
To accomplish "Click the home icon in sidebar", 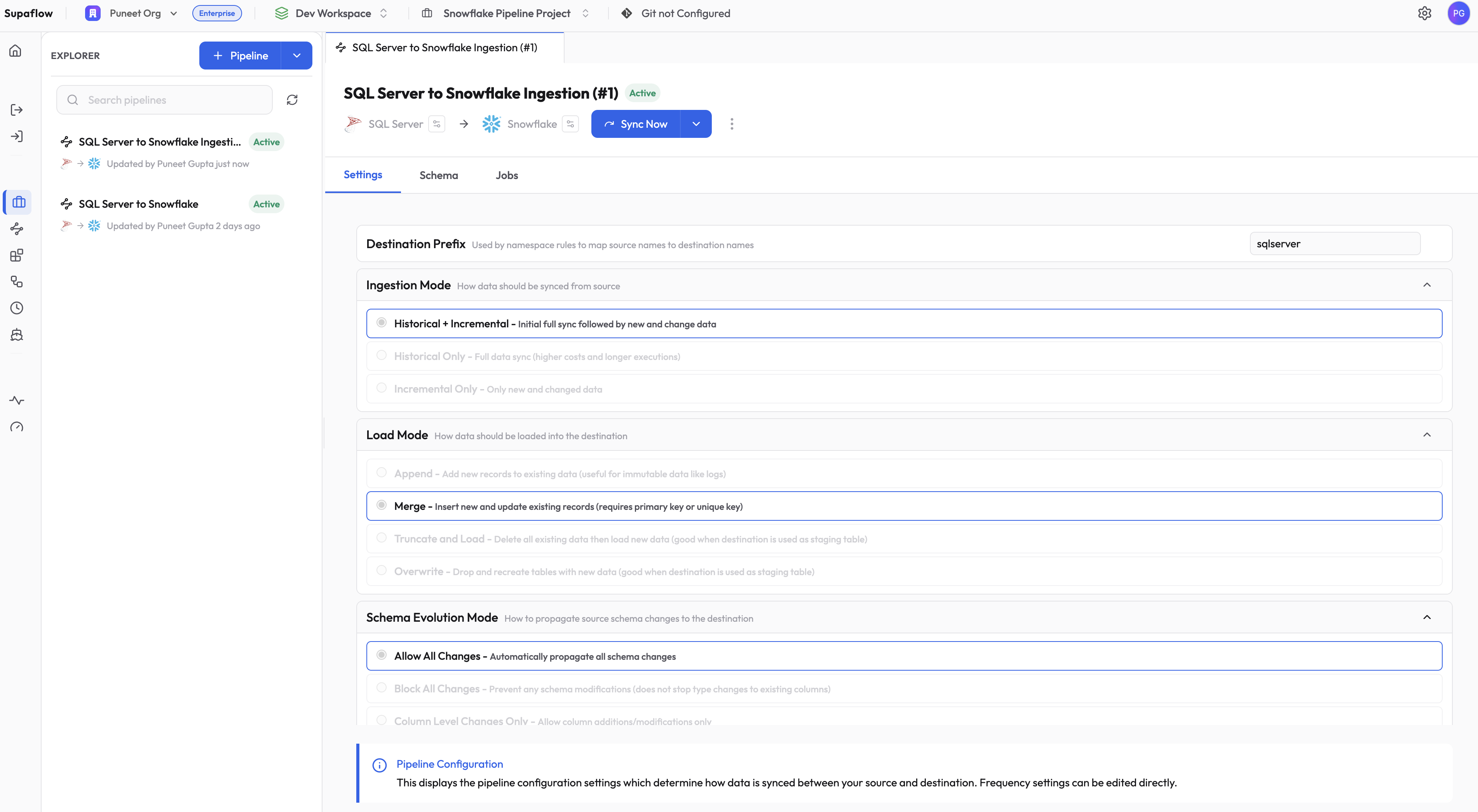I will coord(16,51).
